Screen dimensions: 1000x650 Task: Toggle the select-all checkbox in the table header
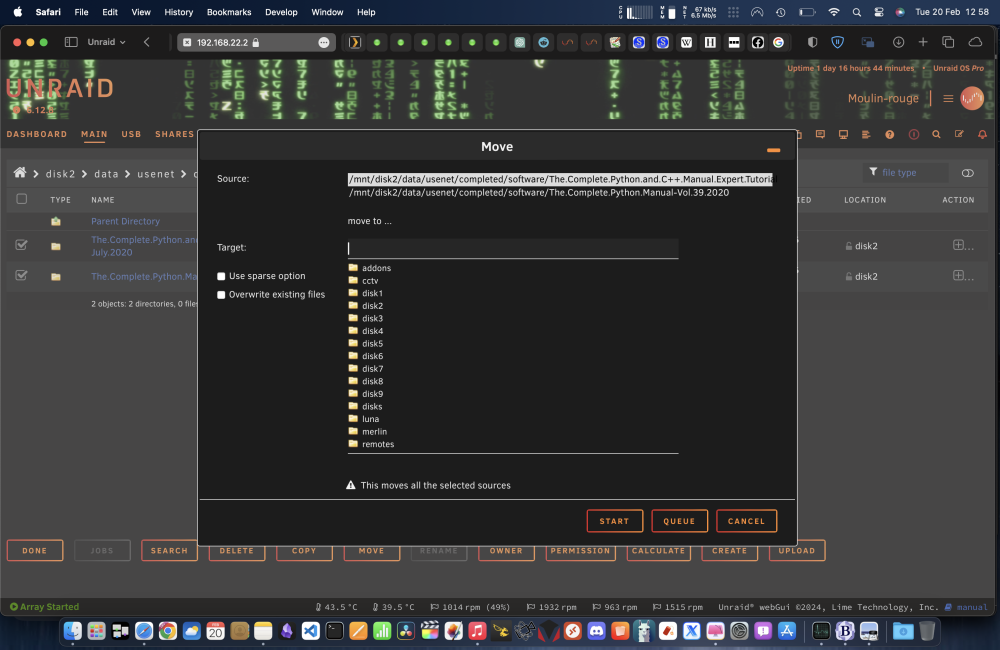pyautogui.click(x=22, y=199)
